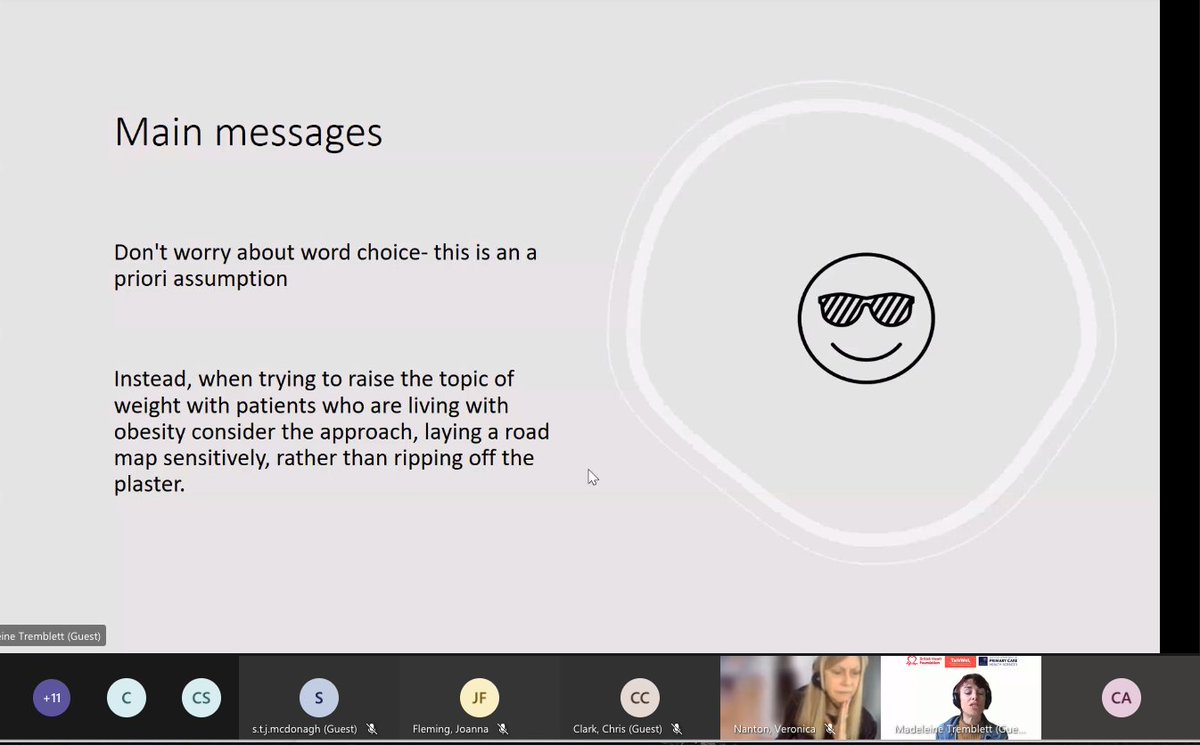This screenshot has width=1200, height=745.
Task: Click the Fleming, Joanna name label
Action: point(453,730)
